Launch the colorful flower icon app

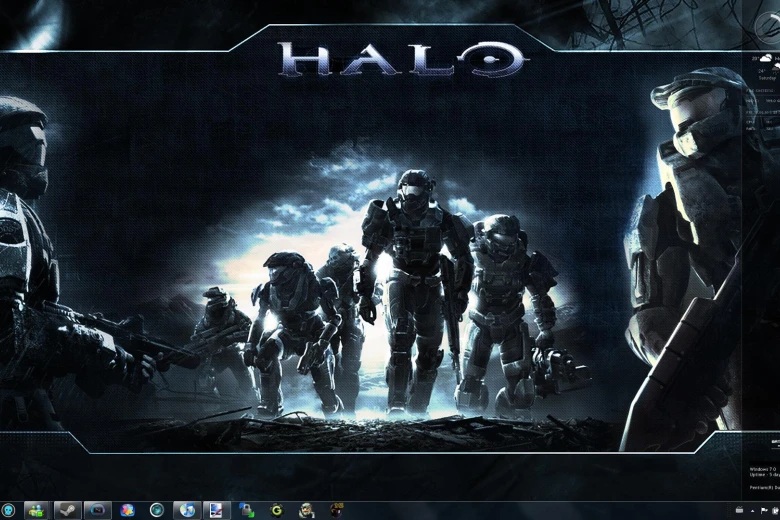click(128, 511)
